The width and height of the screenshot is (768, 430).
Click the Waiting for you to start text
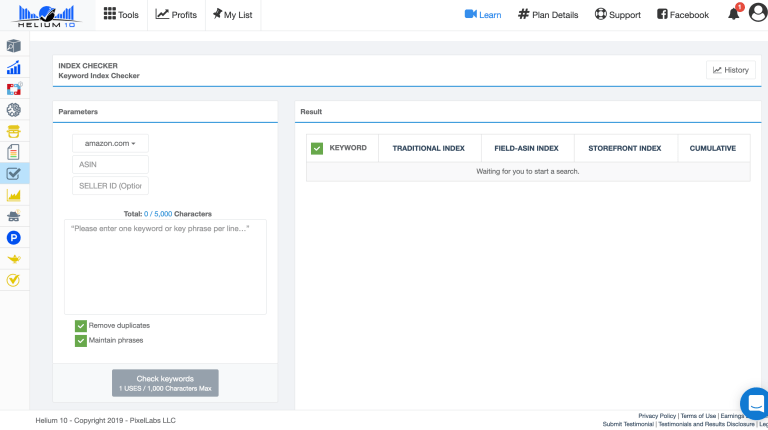click(x=528, y=171)
